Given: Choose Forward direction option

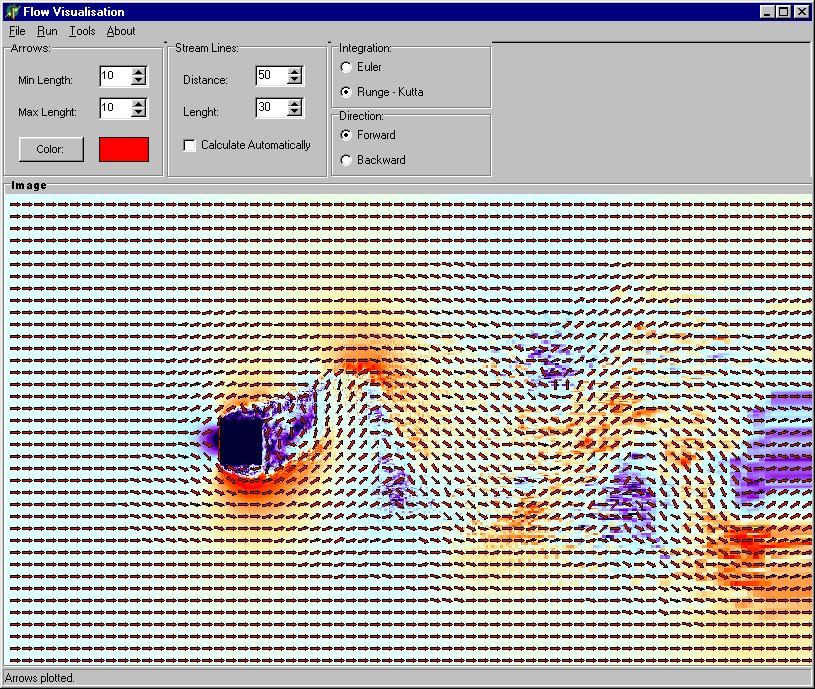Looking at the screenshot, I should [347, 135].
